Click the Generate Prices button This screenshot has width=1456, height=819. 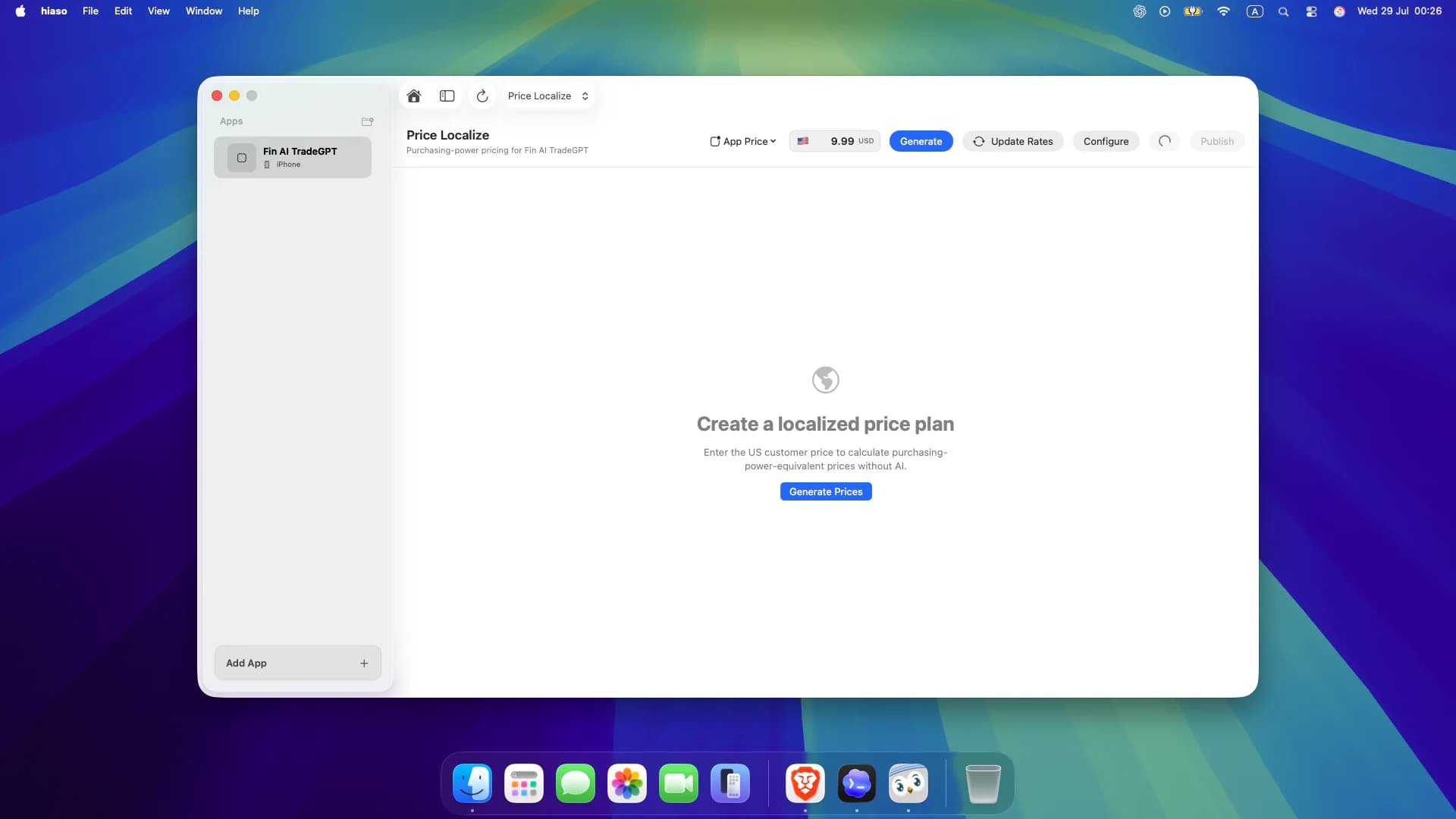click(x=826, y=492)
